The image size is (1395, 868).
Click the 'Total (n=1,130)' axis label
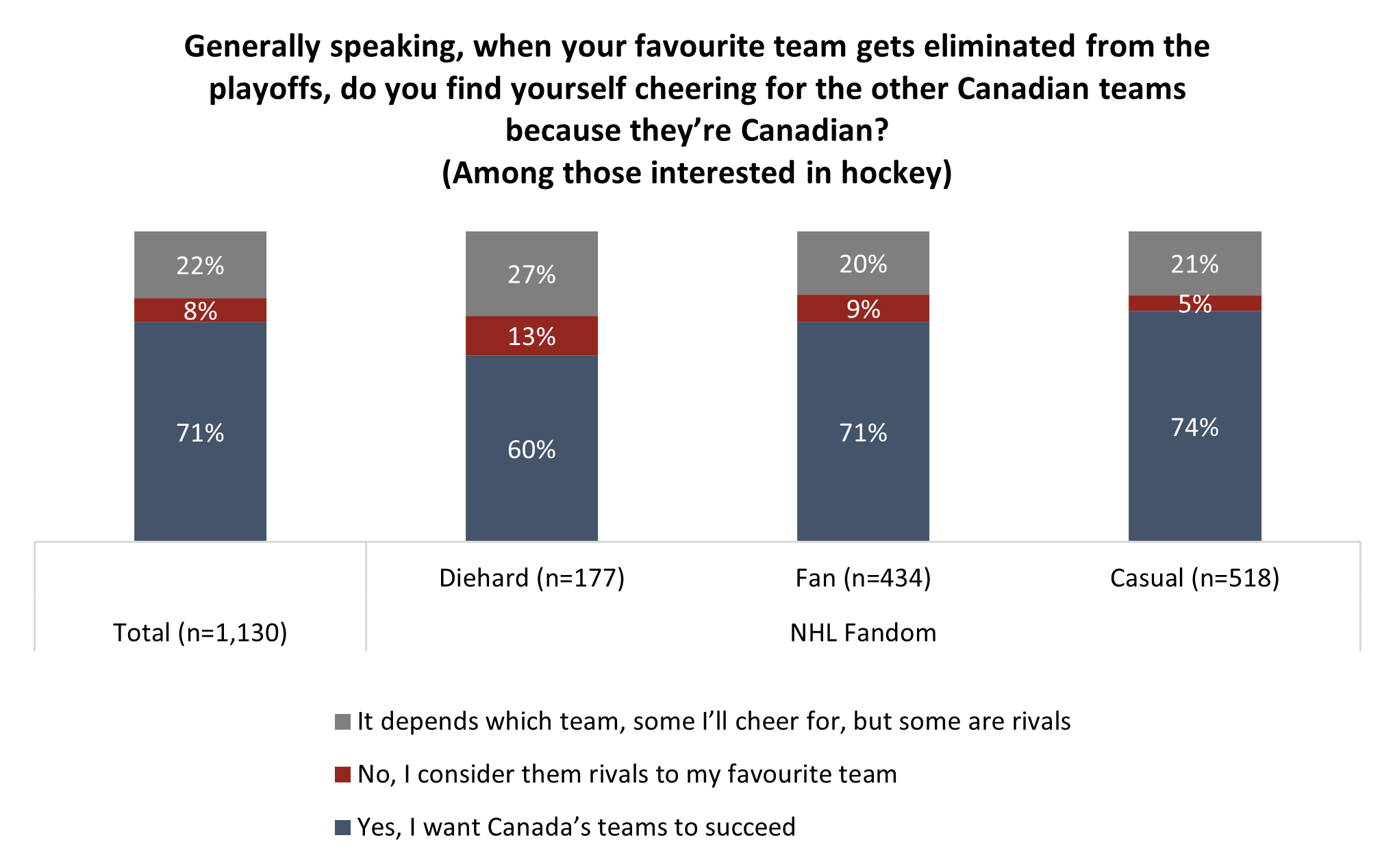point(200,633)
